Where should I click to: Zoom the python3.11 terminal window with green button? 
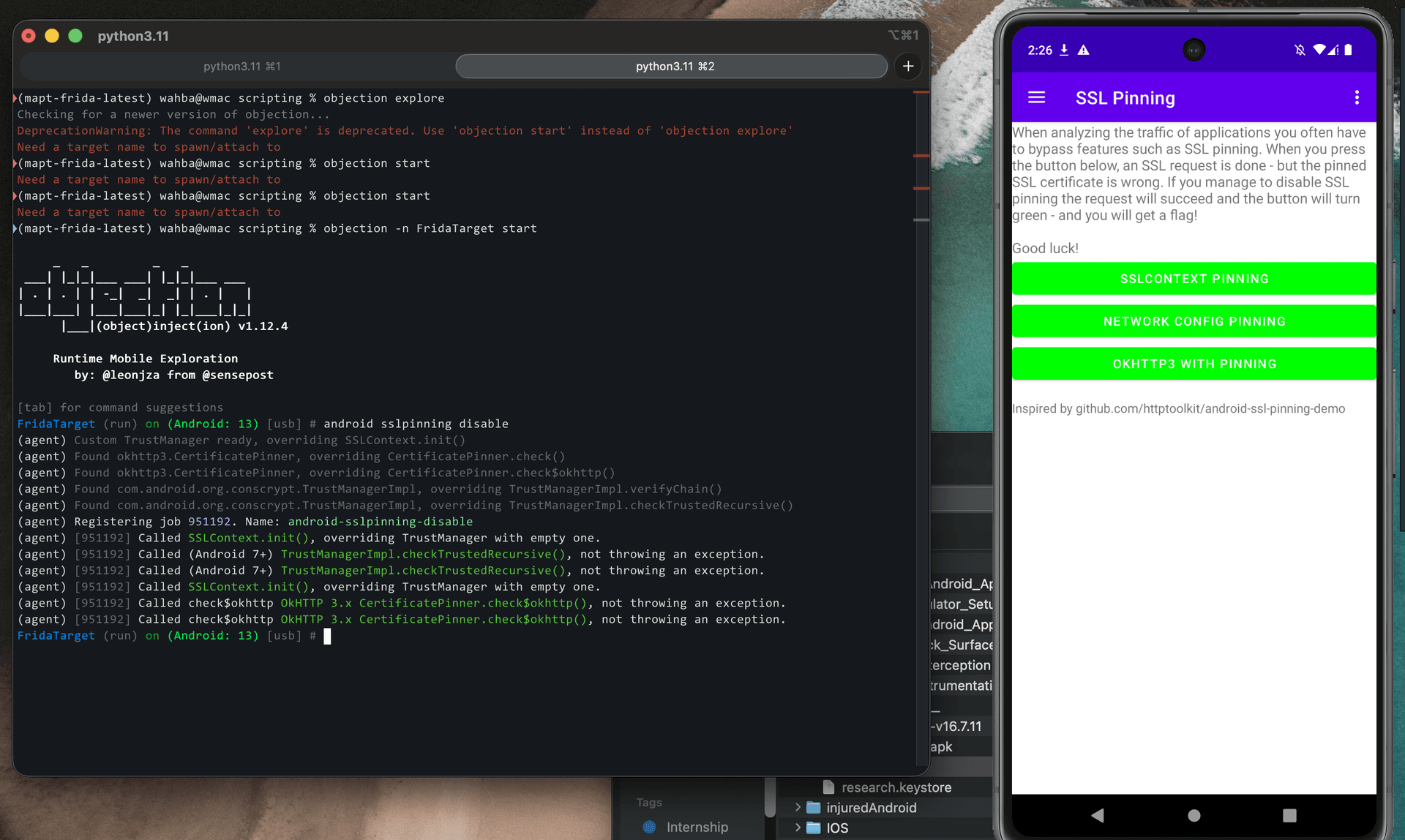click(x=75, y=36)
